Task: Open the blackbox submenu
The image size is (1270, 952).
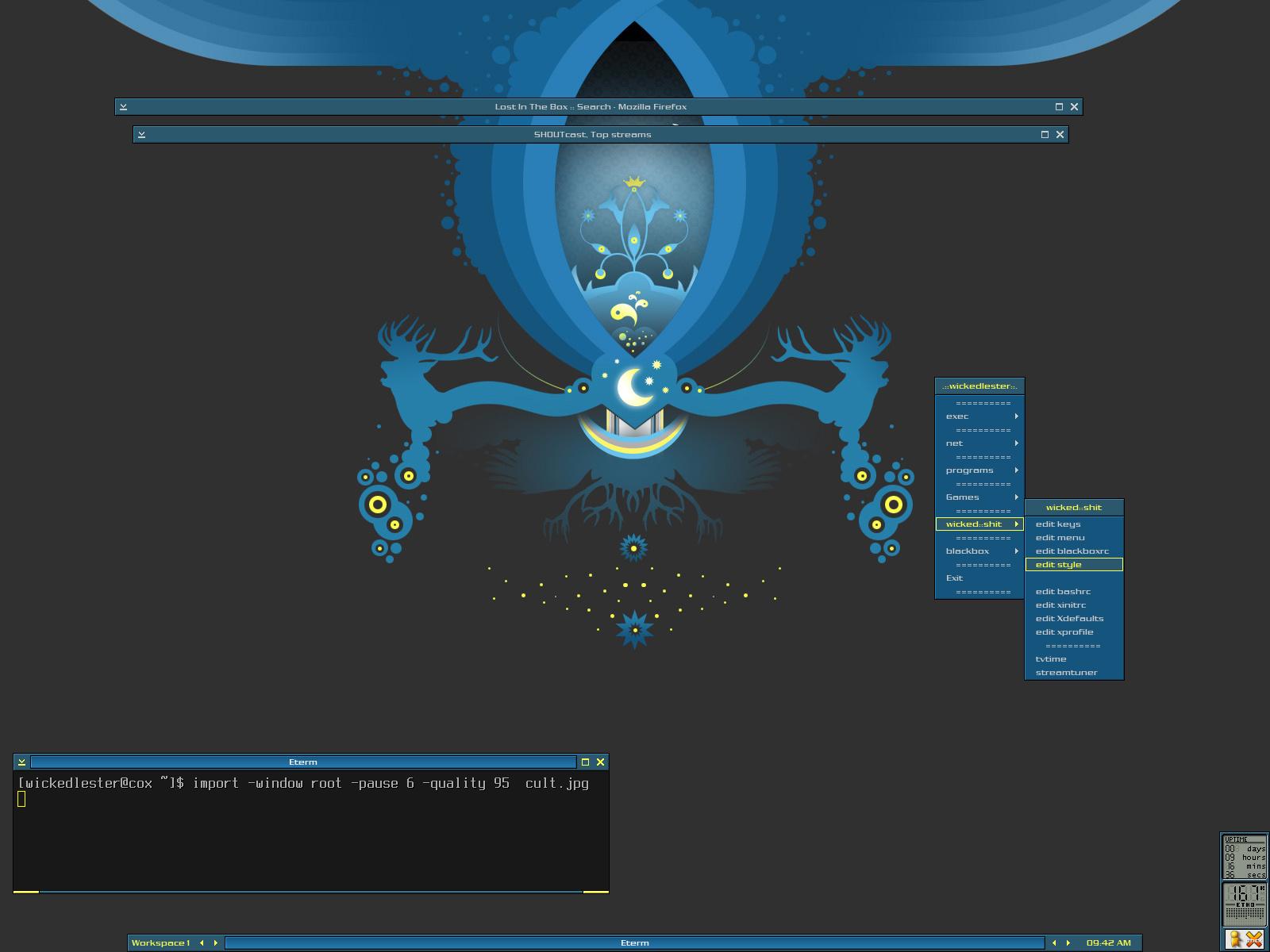Action: tap(979, 551)
